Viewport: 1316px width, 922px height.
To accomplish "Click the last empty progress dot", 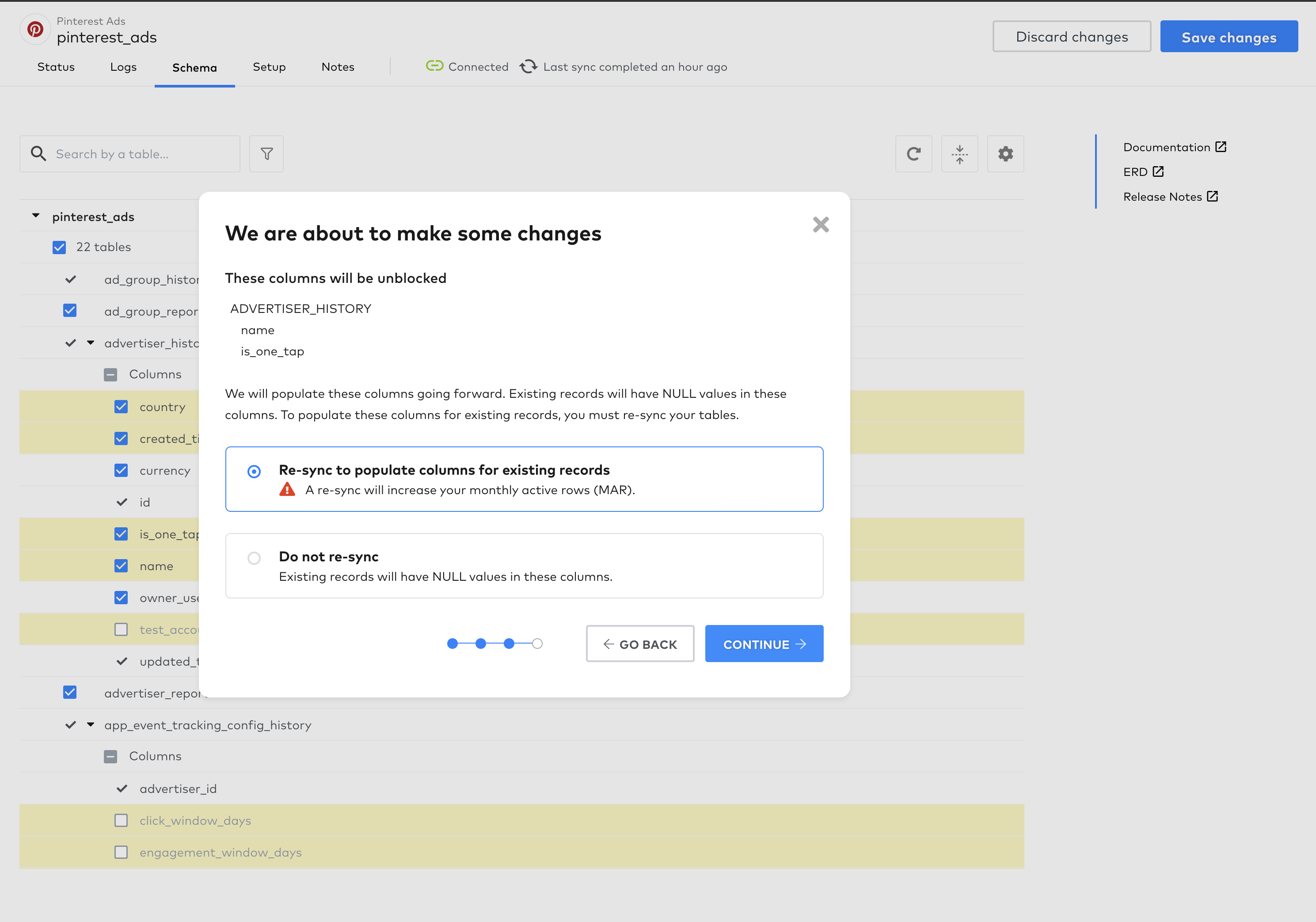I will click(x=537, y=644).
